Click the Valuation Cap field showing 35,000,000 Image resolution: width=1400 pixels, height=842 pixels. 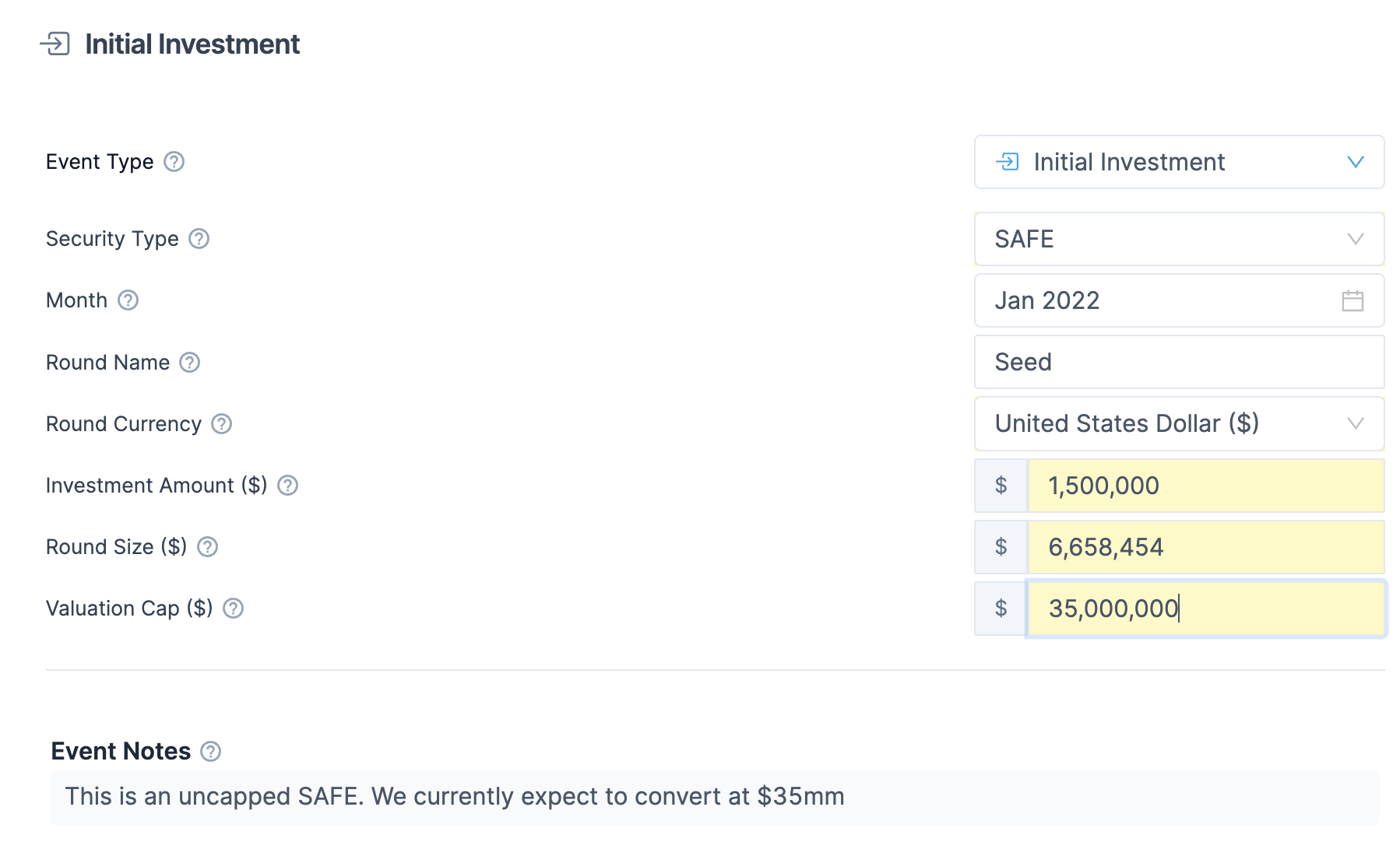point(1205,609)
